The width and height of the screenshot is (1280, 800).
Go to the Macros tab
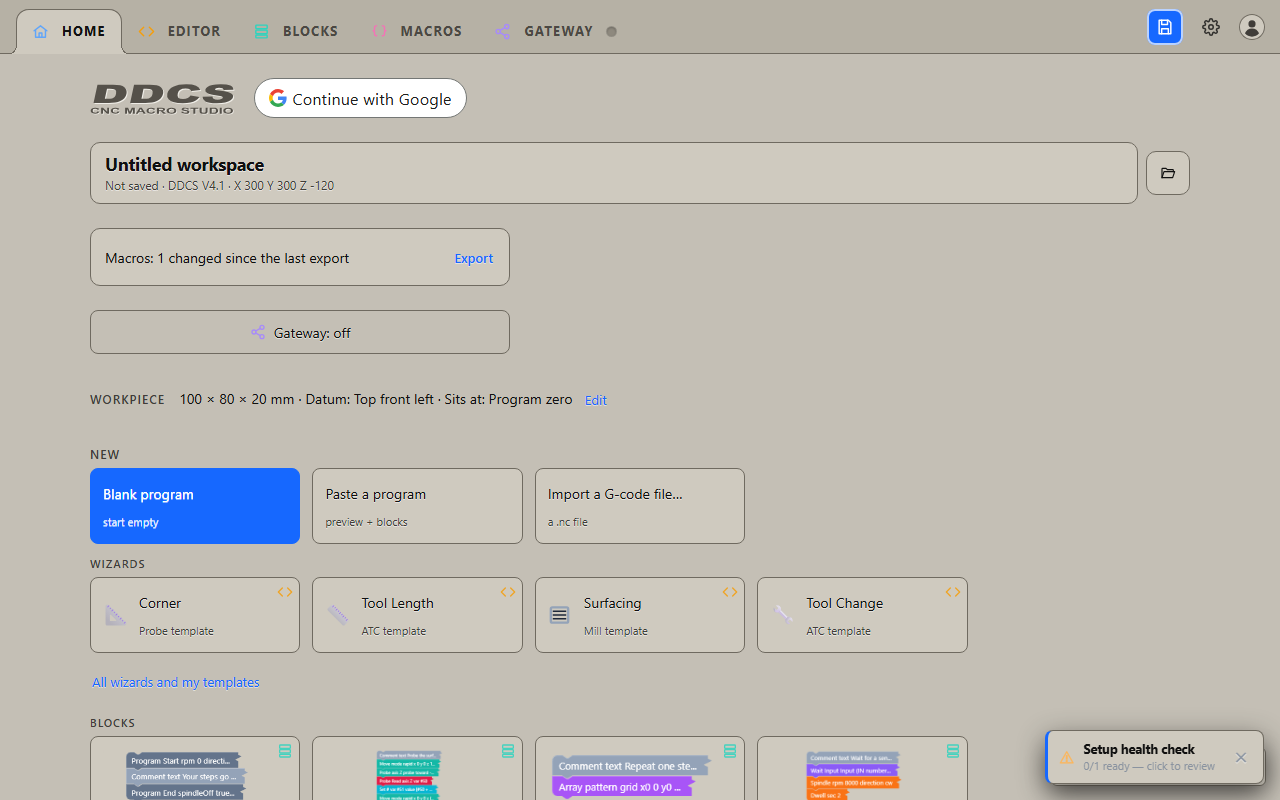pyautogui.click(x=416, y=31)
